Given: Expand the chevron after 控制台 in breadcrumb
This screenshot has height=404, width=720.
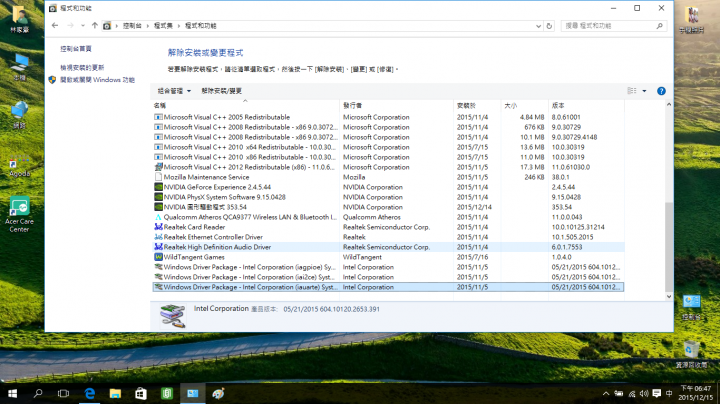Looking at the screenshot, I should click(x=148, y=26).
